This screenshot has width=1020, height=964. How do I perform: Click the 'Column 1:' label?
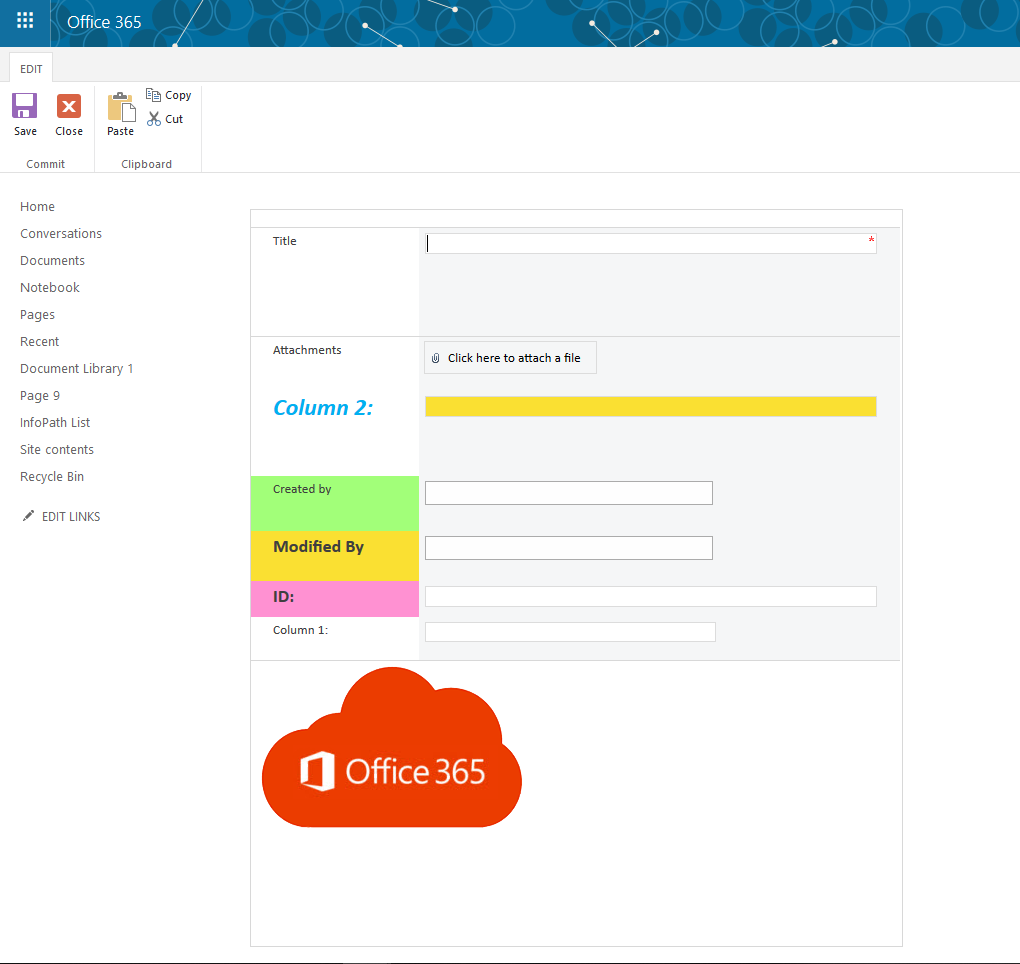coord(300,630)
